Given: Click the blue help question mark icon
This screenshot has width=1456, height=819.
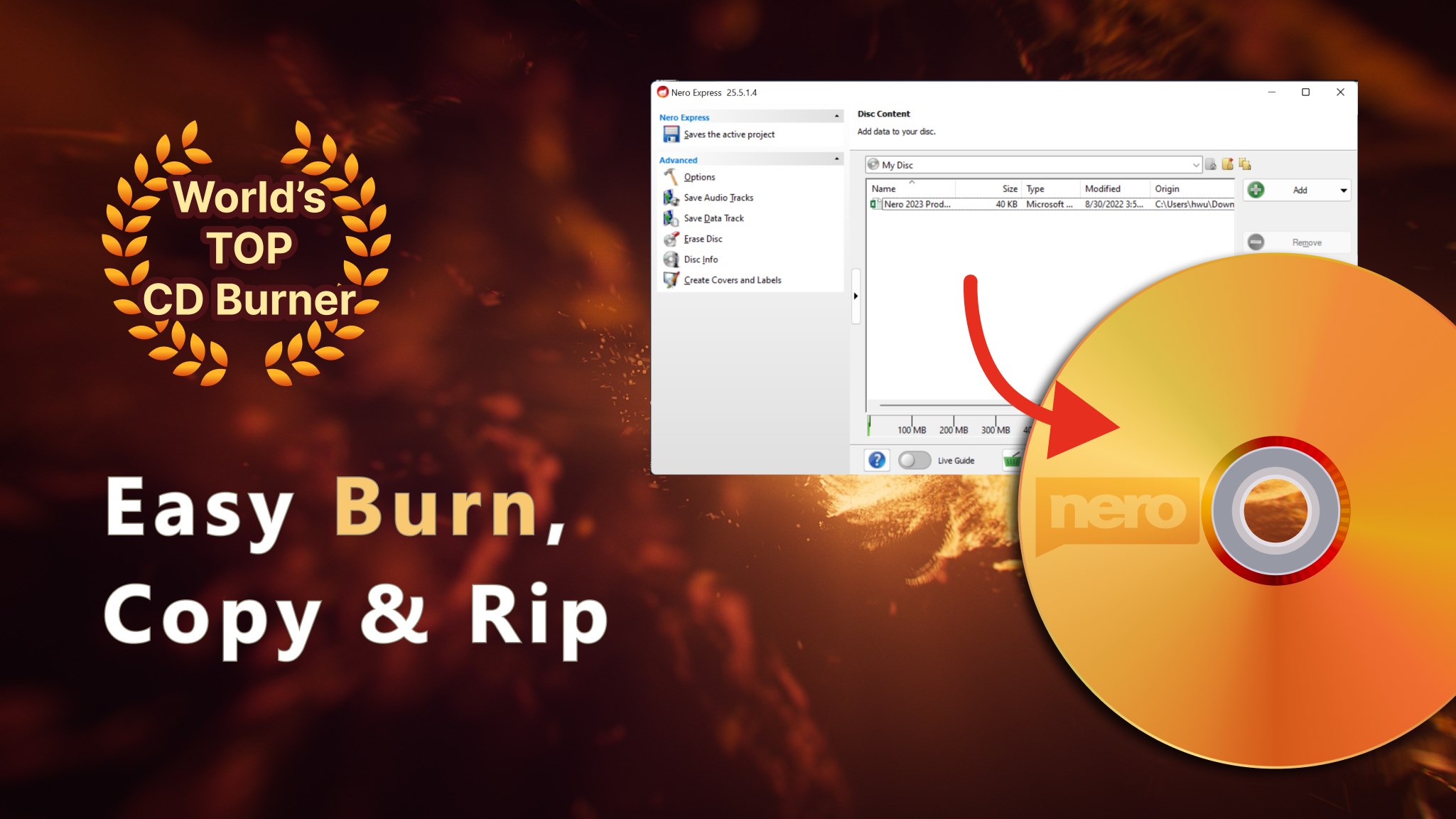Looking at the screenshot, I should pyautogui.click(x=877, y=461).
